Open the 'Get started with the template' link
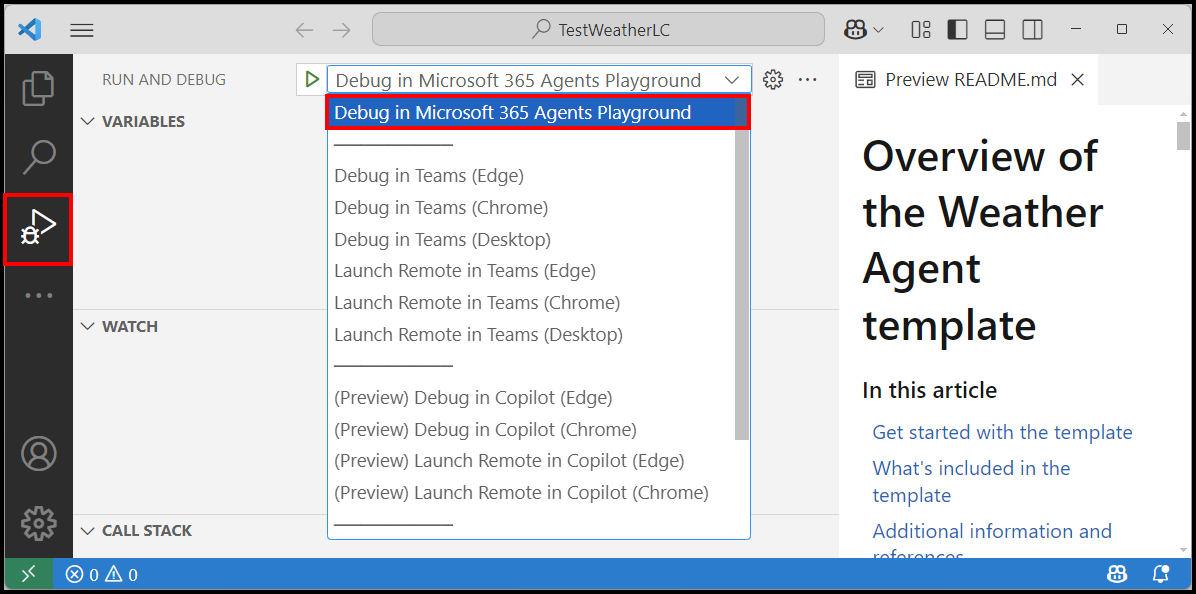 1002,432
